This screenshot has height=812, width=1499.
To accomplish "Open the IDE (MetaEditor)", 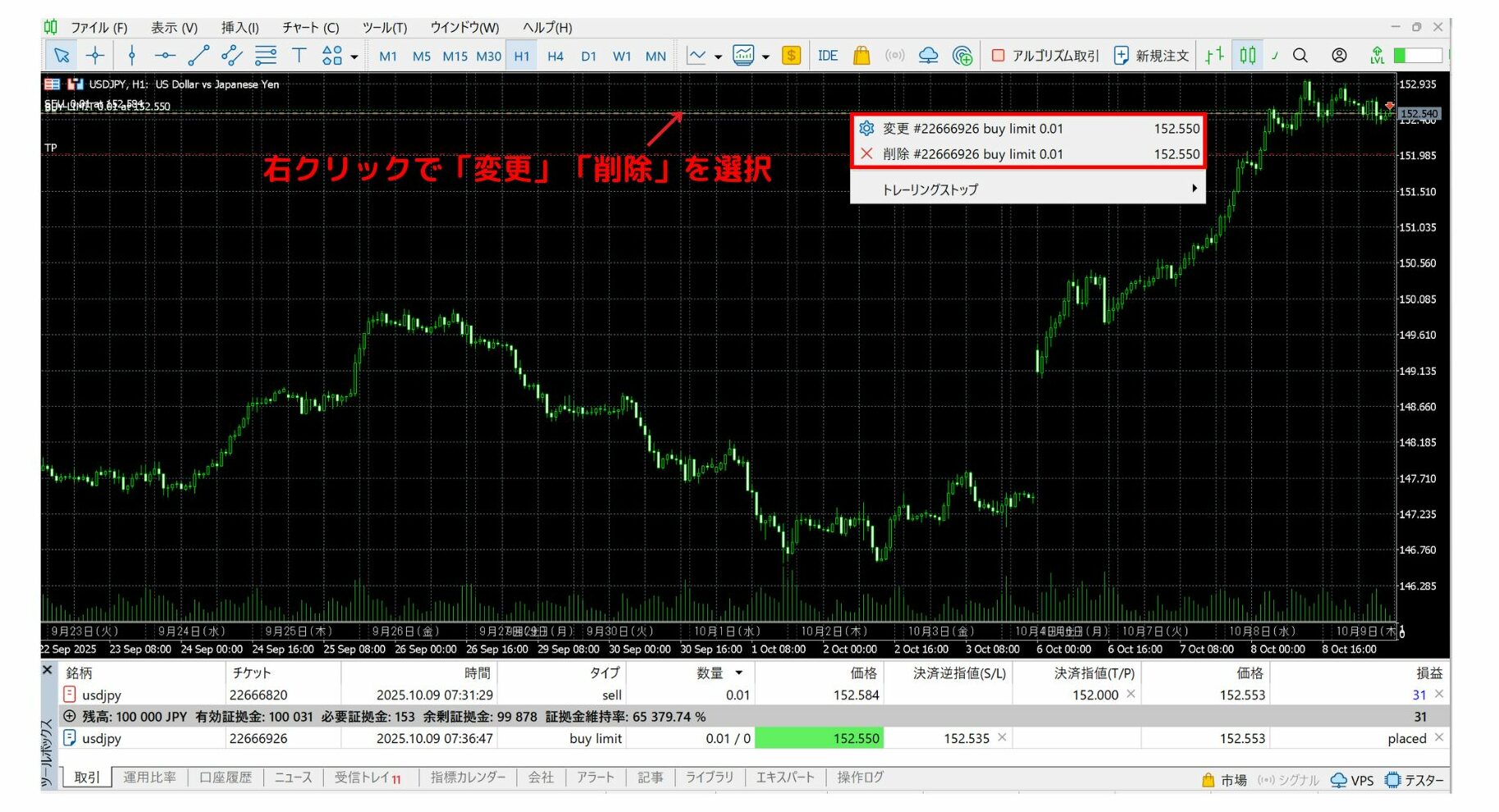I will pyautogui.click(x=828, y=56).
